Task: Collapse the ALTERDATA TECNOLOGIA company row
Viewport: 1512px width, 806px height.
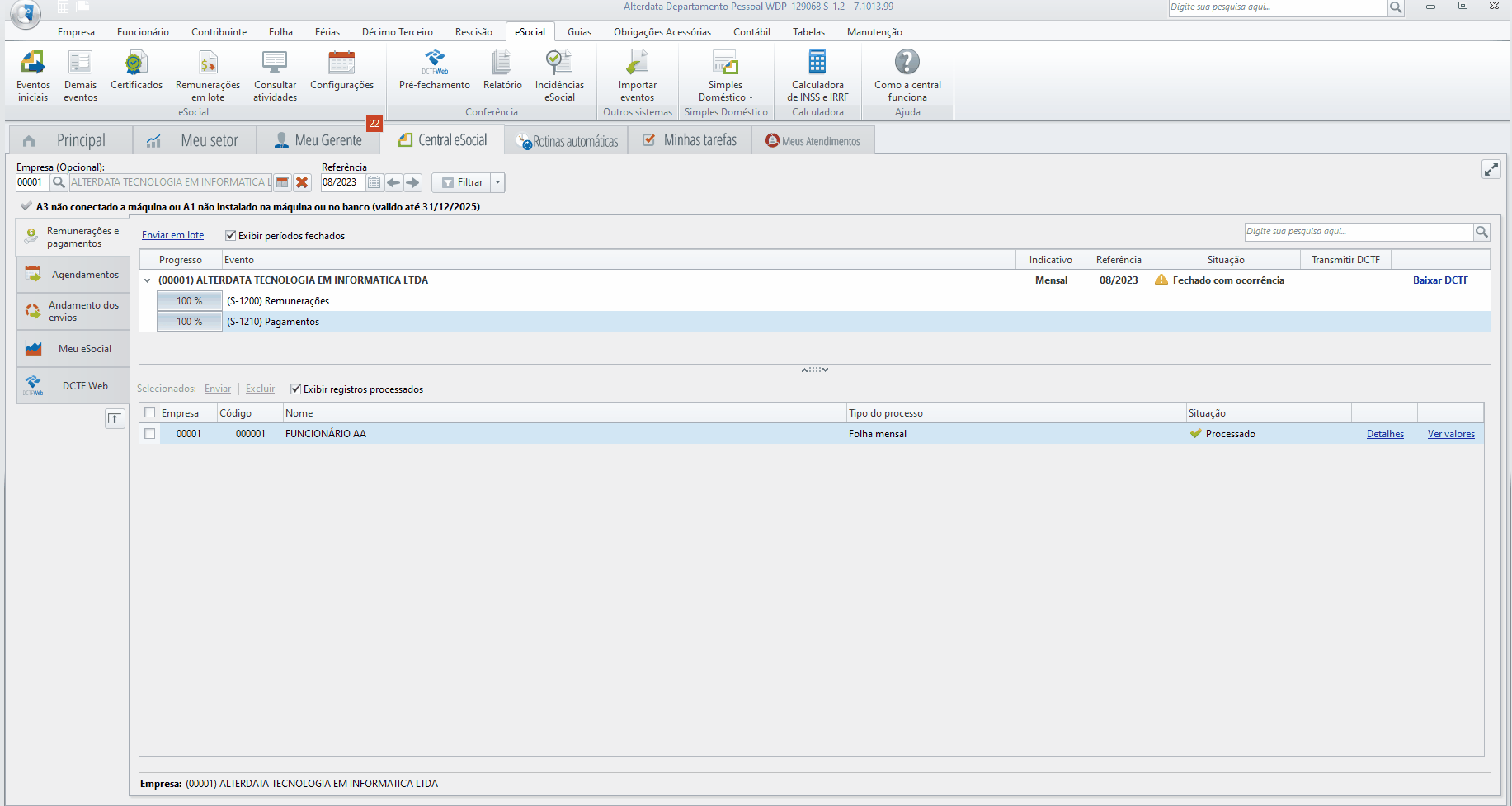Action: coord(148,280)
